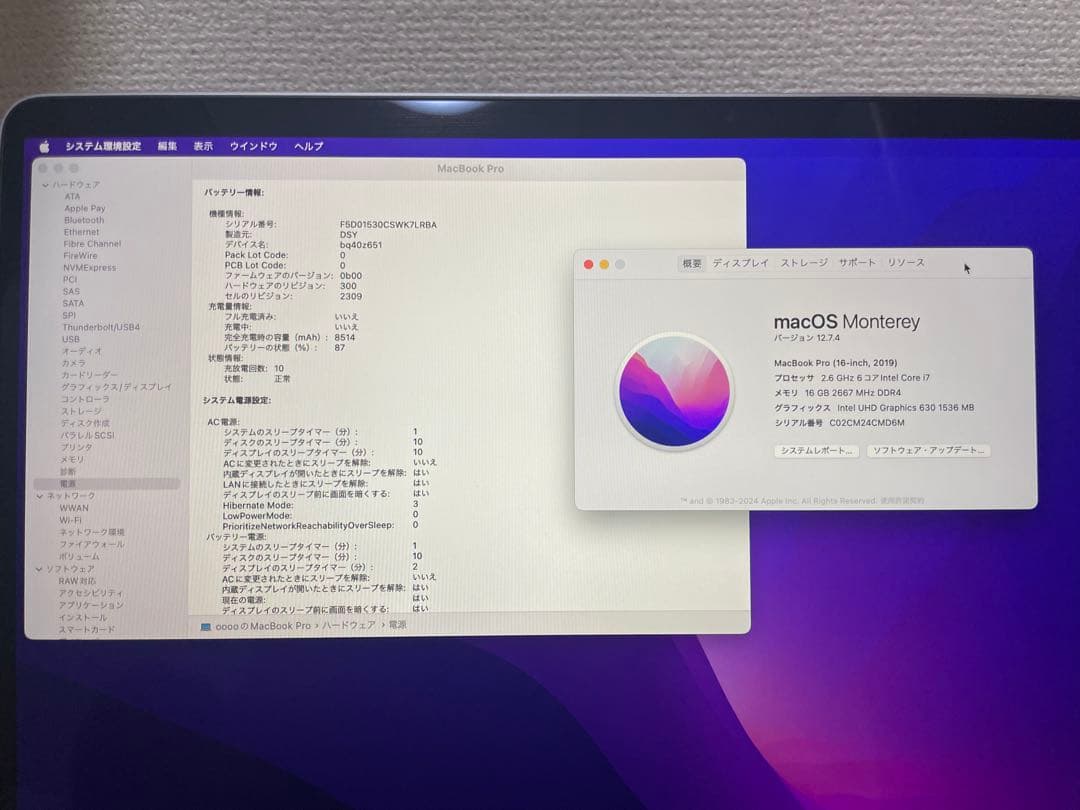
Task: Select USB in the sidebar
Action: tap(70, 339)
